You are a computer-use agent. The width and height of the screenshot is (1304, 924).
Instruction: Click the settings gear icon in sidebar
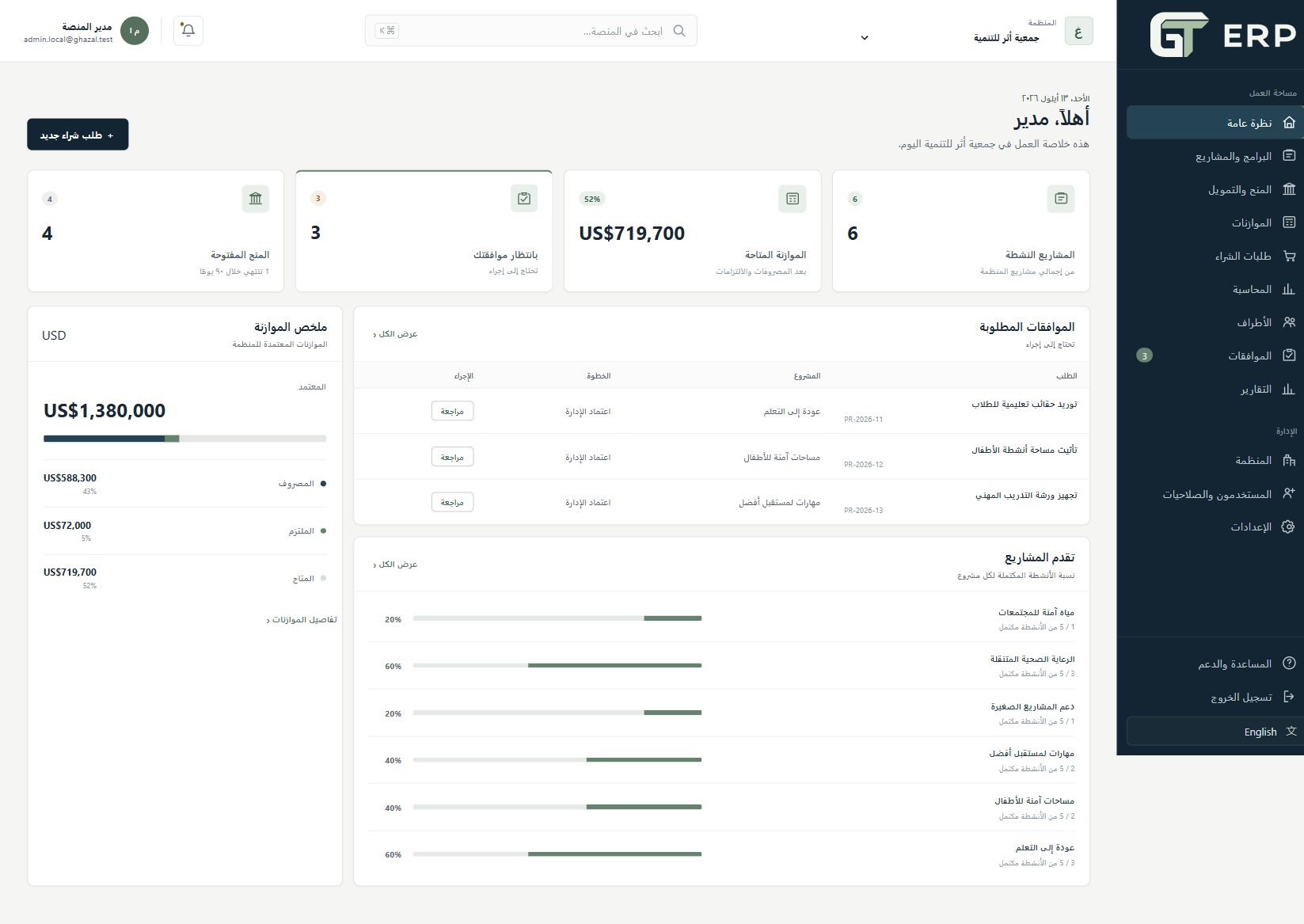tap(1289, 527)
